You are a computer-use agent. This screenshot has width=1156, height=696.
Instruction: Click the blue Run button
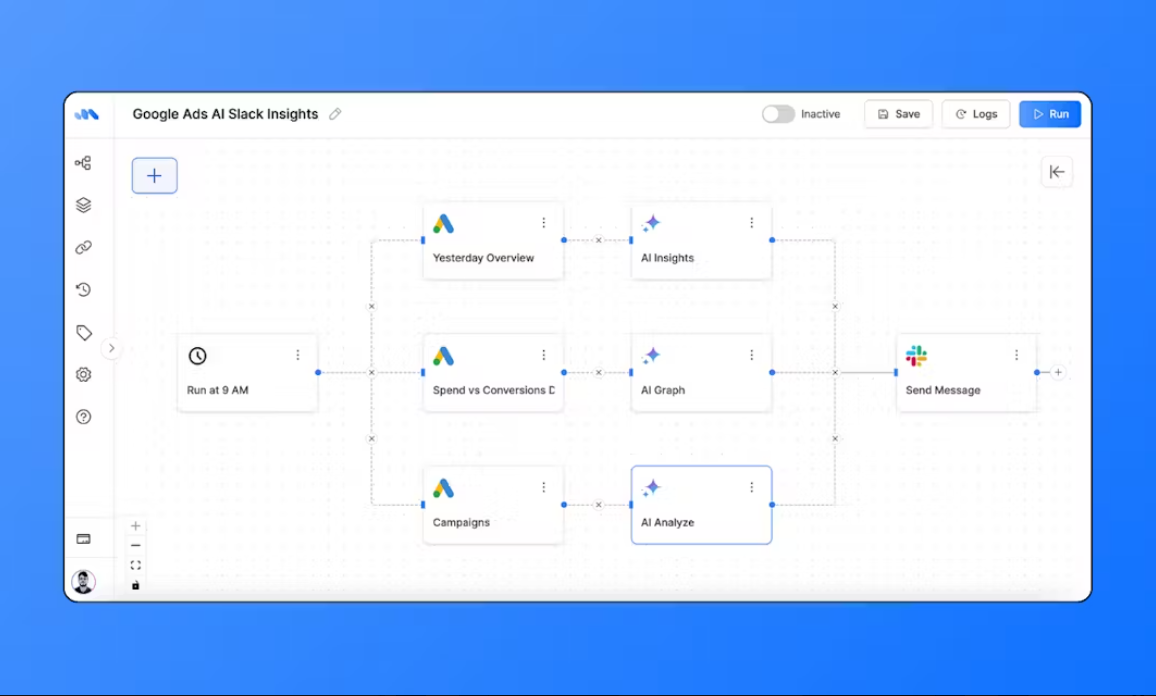coord(1050,114)
